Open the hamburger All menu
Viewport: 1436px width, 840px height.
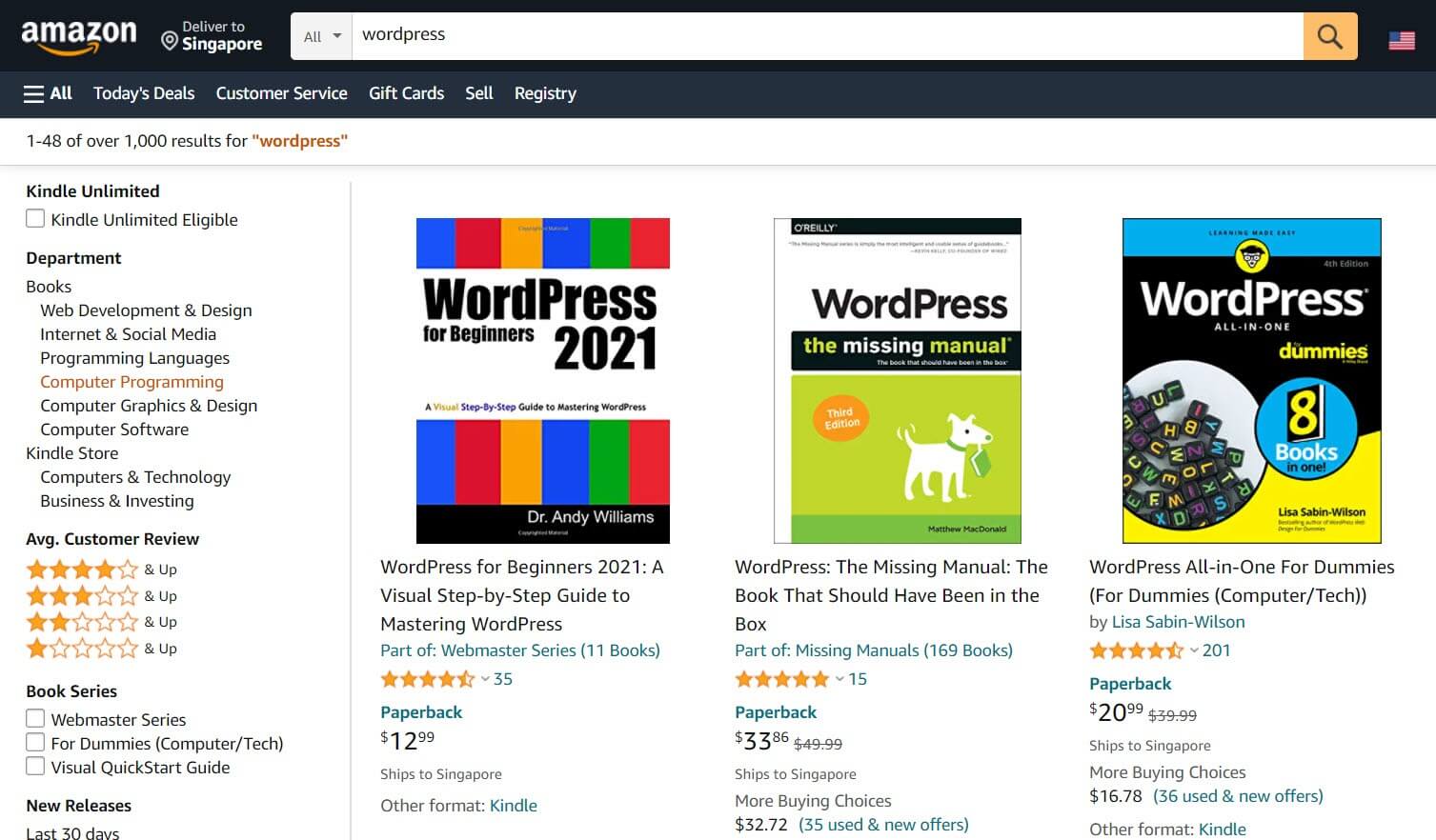pos(48,93)
